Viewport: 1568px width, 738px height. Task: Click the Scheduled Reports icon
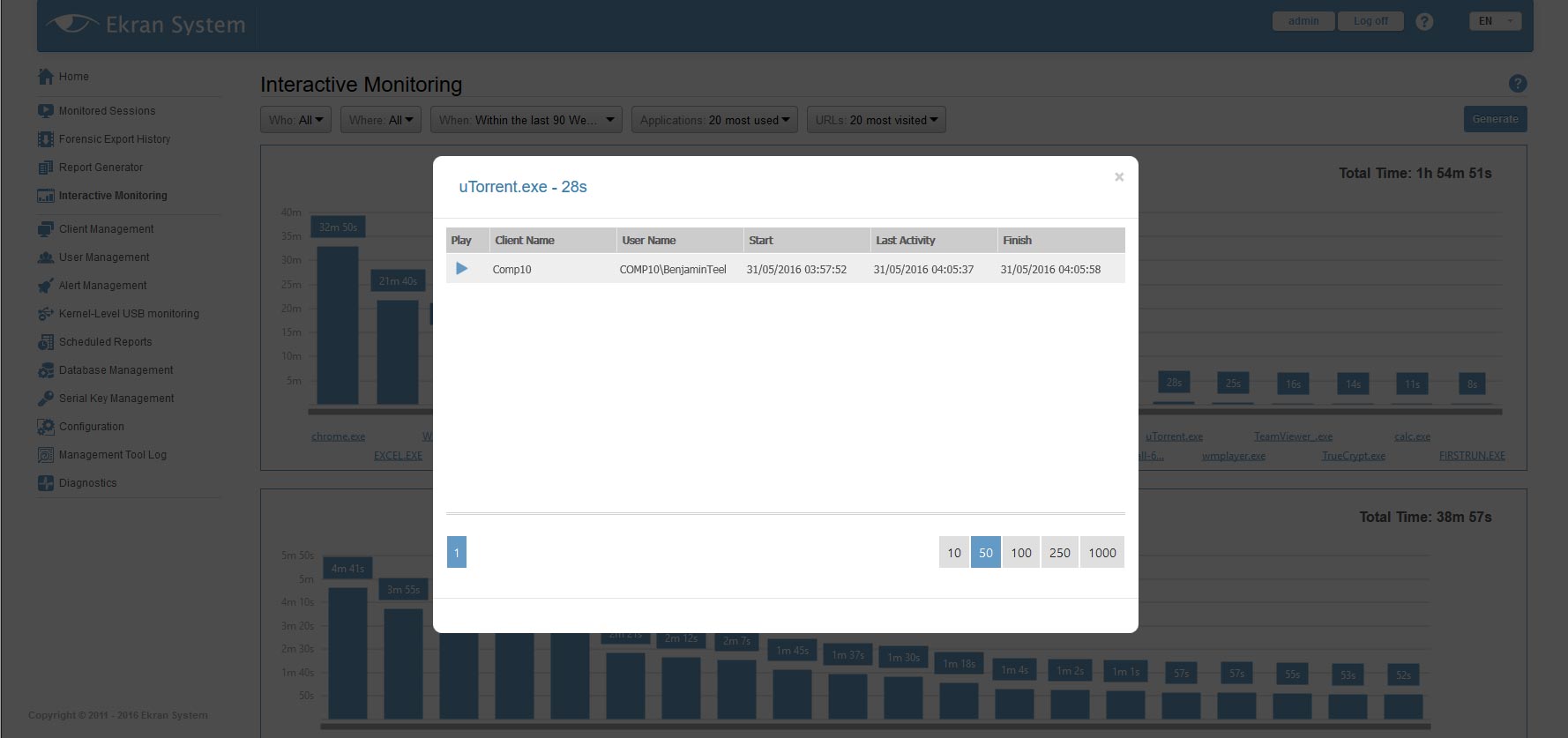(x=46, y=342)
